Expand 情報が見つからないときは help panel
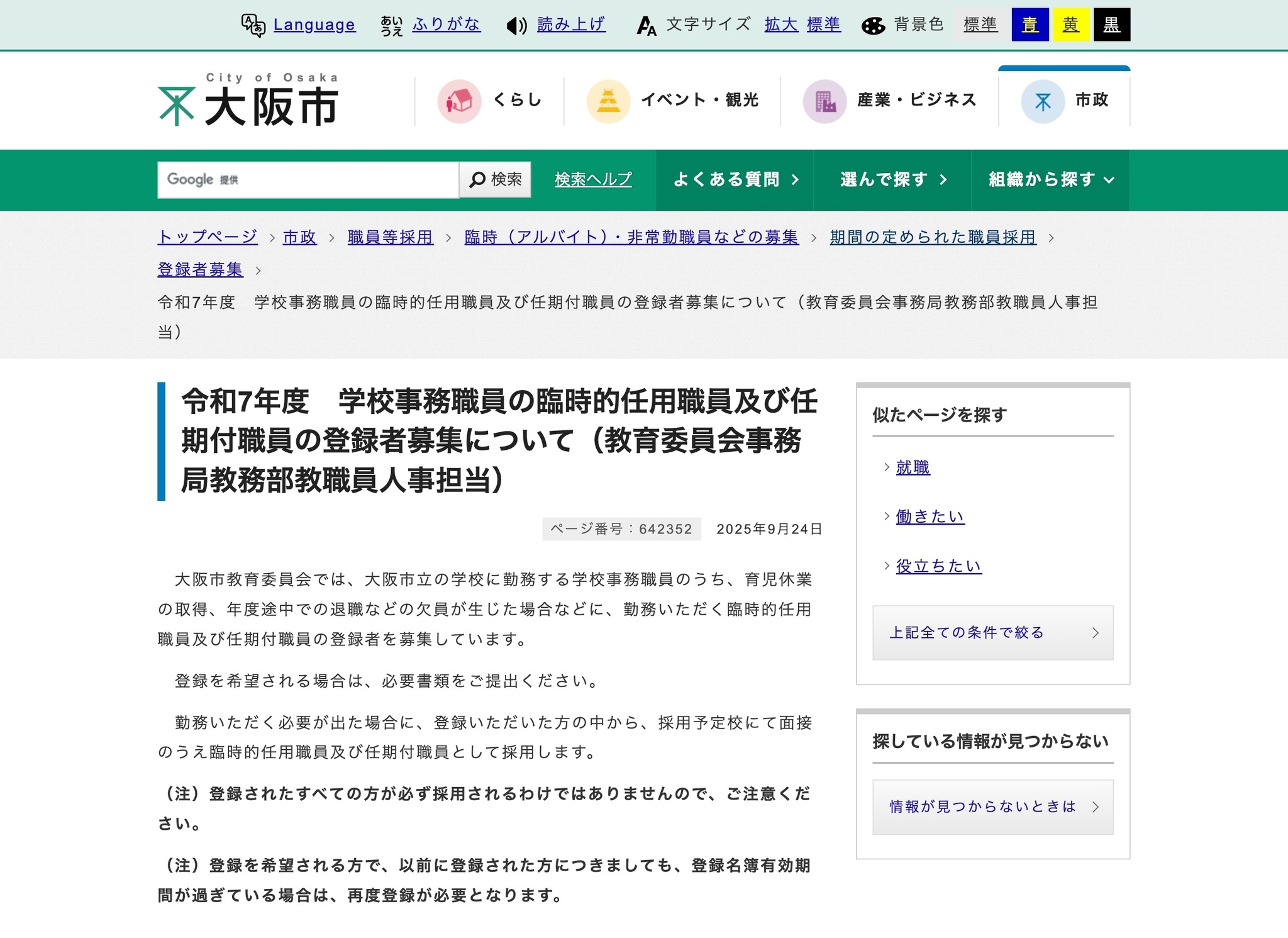Image resolution: width=1288 pixels, height=938 pixels. (992, 806)
